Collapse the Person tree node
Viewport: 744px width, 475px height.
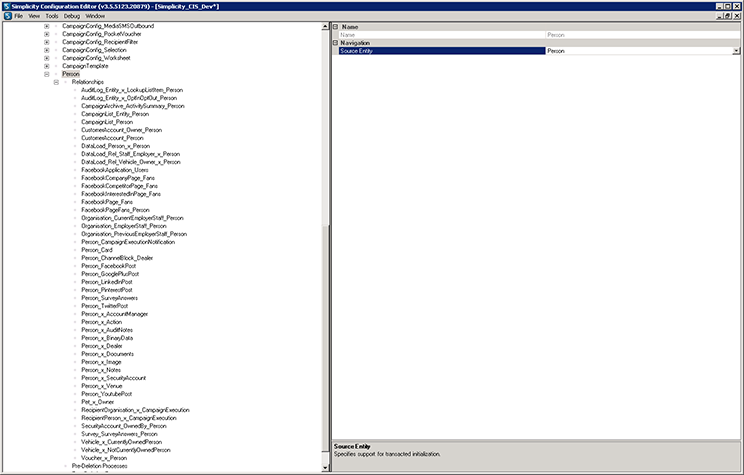click(46, 74)
